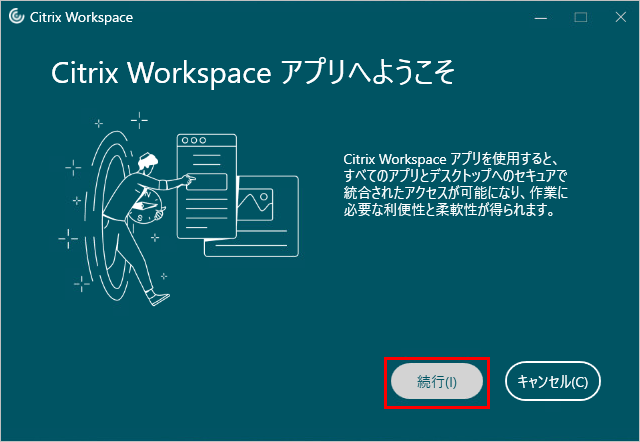This screenshot has height=442, width=640.
Task: Click the greyed-out maximize window button
Action: [x=578, y=17]
